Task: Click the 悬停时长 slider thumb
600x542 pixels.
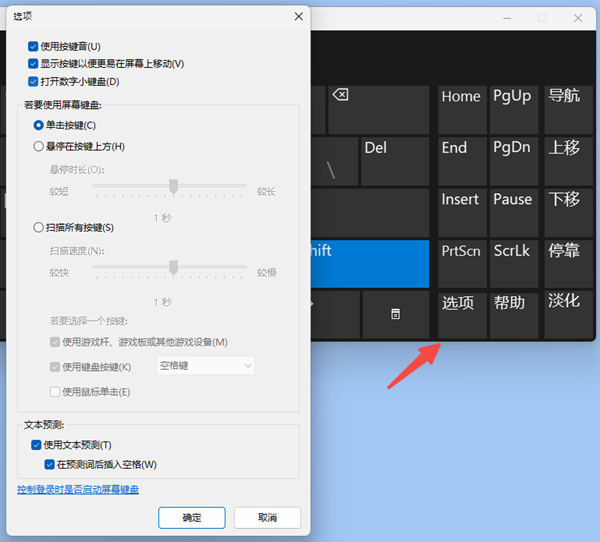Action: point(173,186)
